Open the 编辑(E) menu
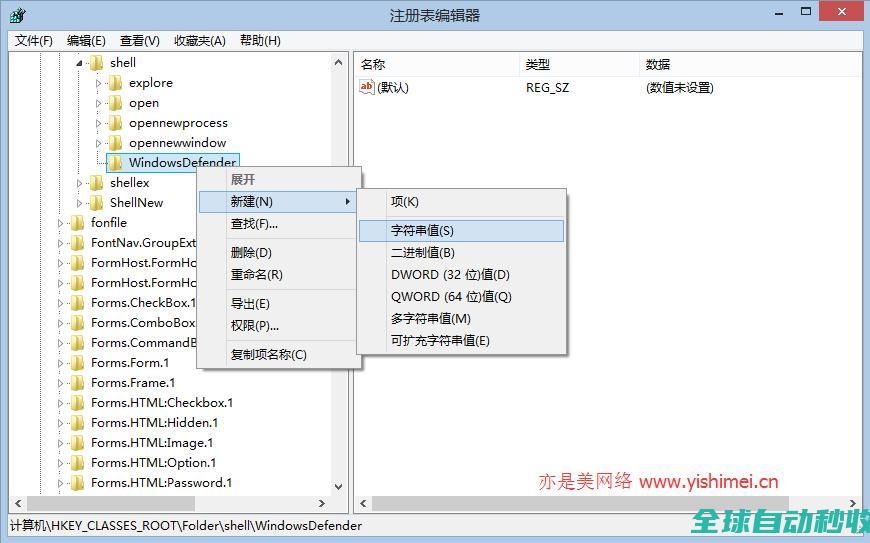Image resolution: width=870 pixels, height=543 pixels. pyautogui.click(x=86, y=41)
